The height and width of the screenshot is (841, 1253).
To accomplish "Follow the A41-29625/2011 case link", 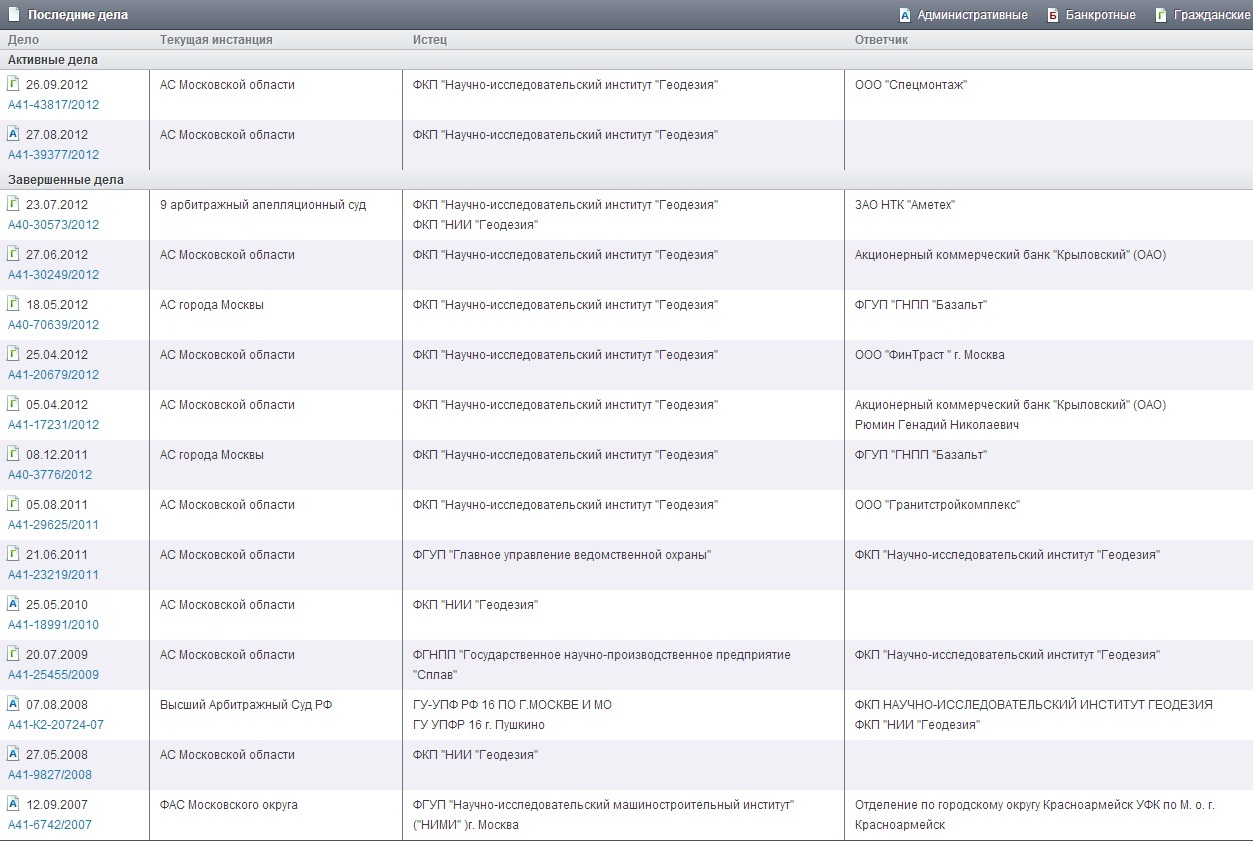I will pos(54,525).
